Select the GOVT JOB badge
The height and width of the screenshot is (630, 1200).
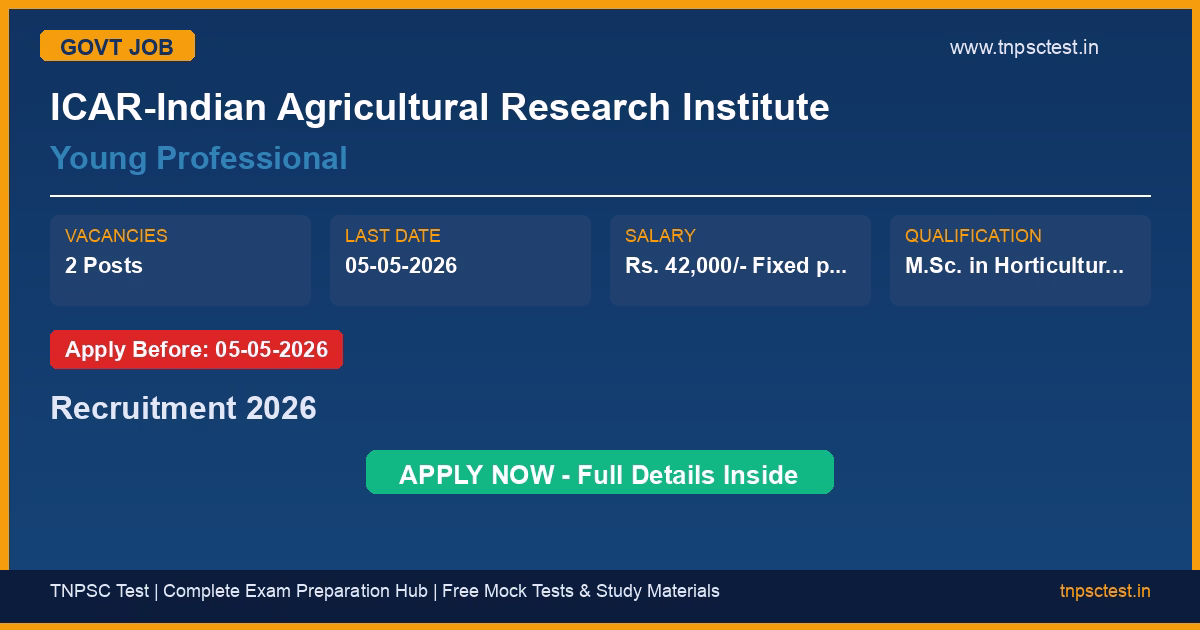click(117, 46)
